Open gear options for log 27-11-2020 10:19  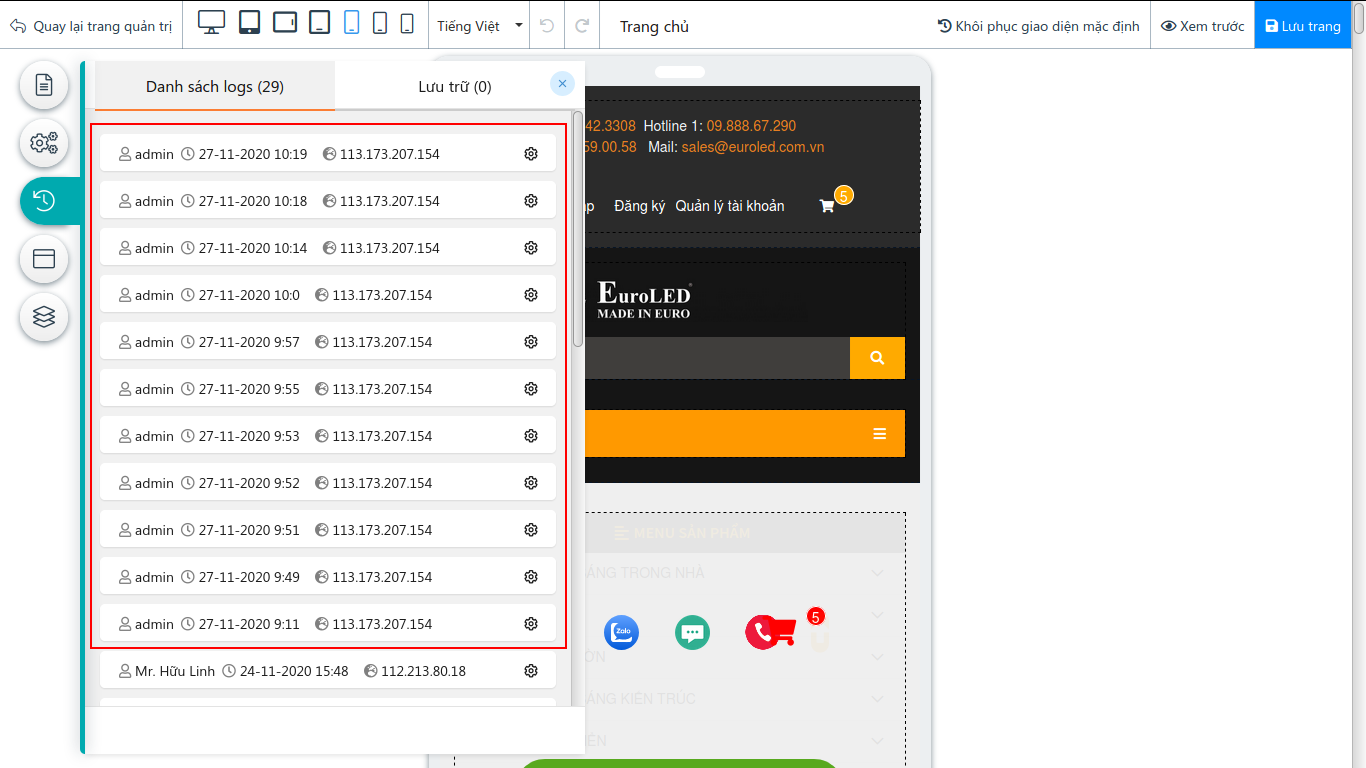(531, 154)
